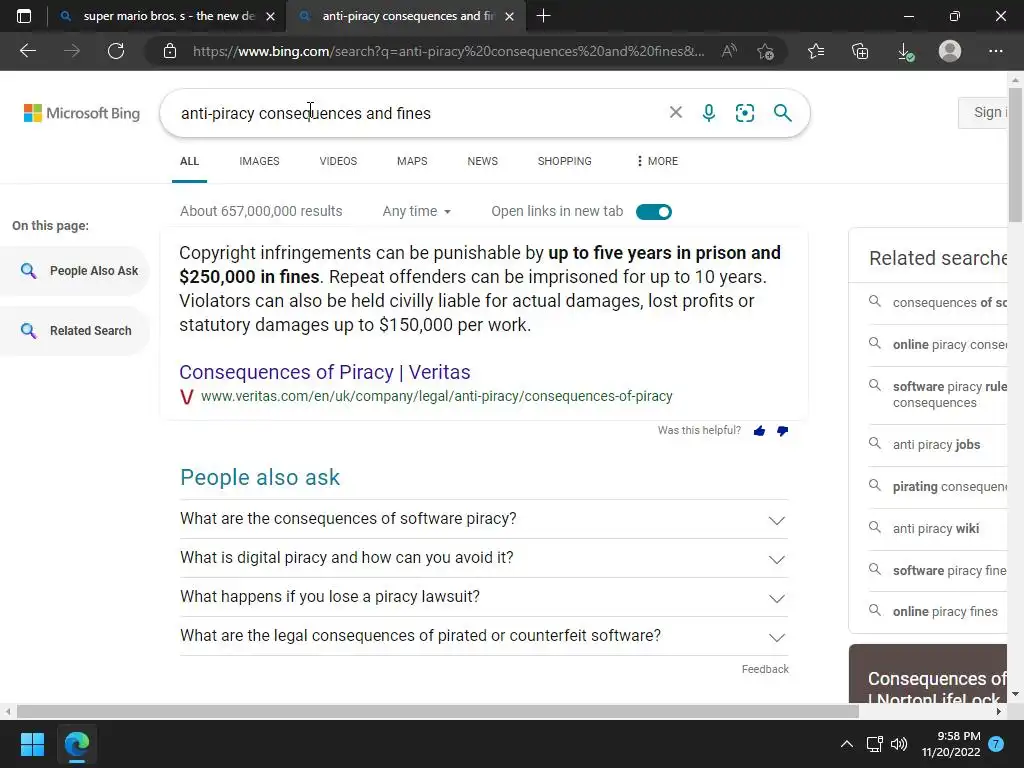
Task: Search related 'software piracy rules consequences'
Action: [x=950, y=394]
